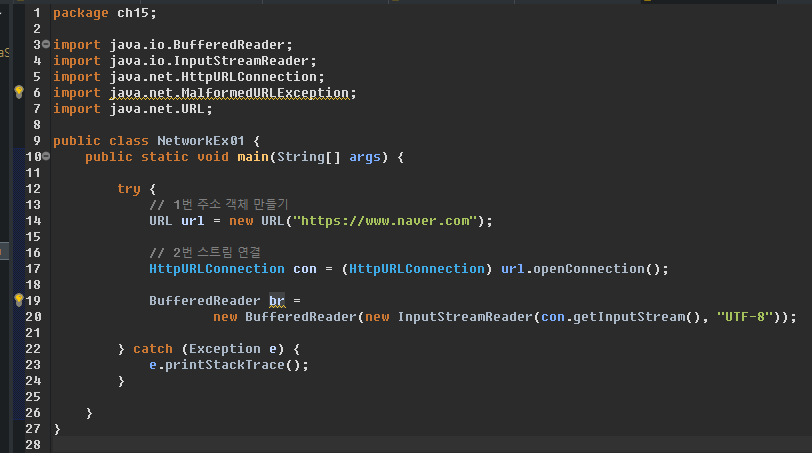Click the comment on line 13
This screenshot has width=812, height=453.
point(219,204)
